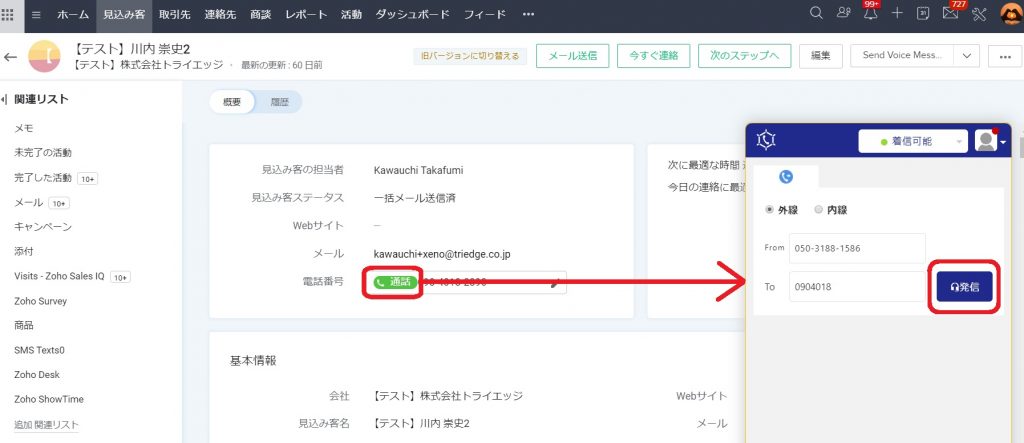Open the calendar icon in top bar
1024x443 pixels.
923,14
